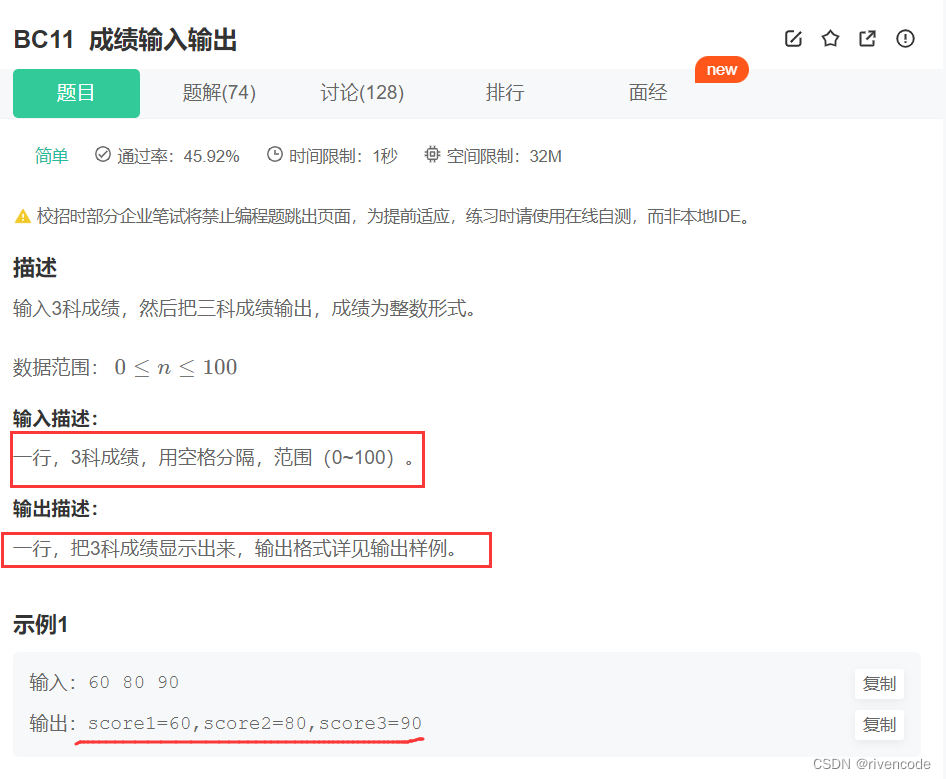Favorite the problem with star icon
The width and height of the screenshot is (946, 779).
pyautogui.click(x=830, y=39)
